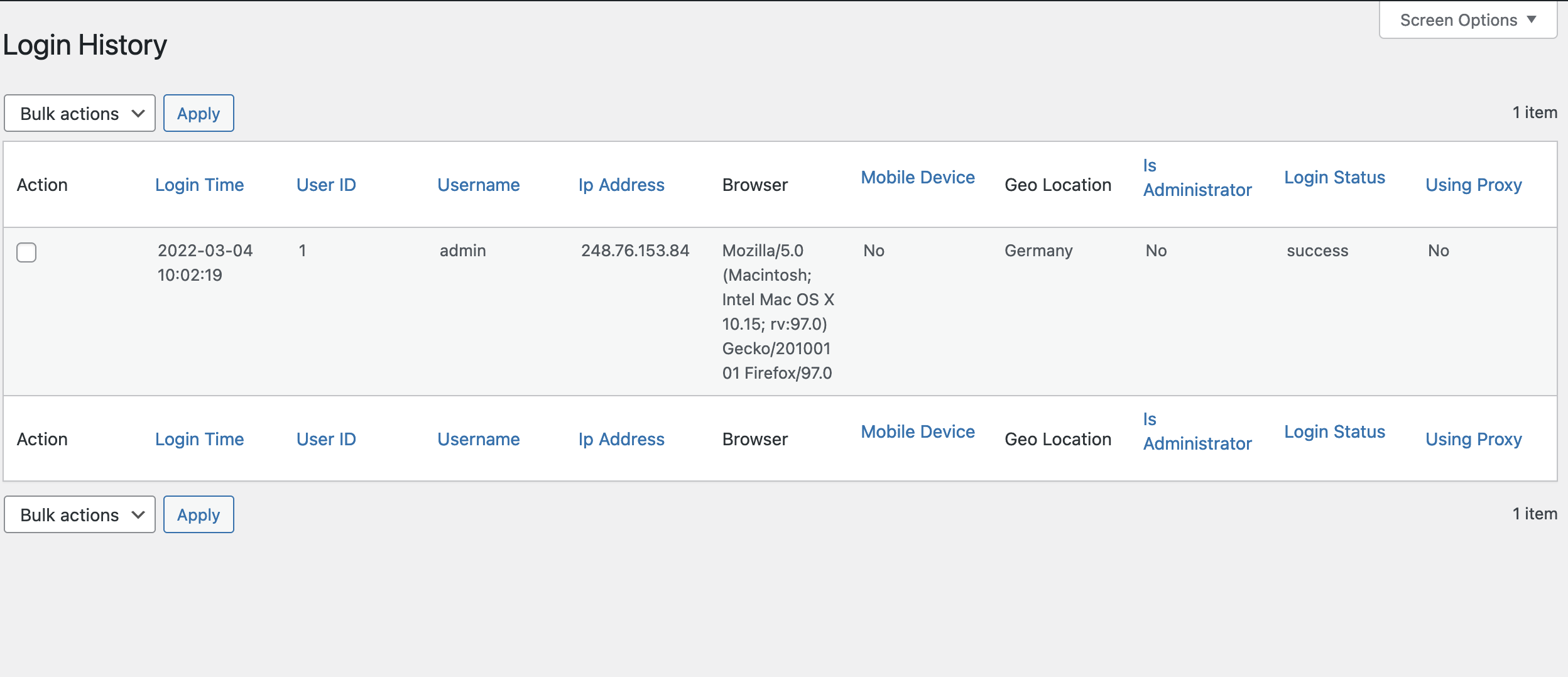Open the bottom Bulk actions dropdown

(79, 514)
